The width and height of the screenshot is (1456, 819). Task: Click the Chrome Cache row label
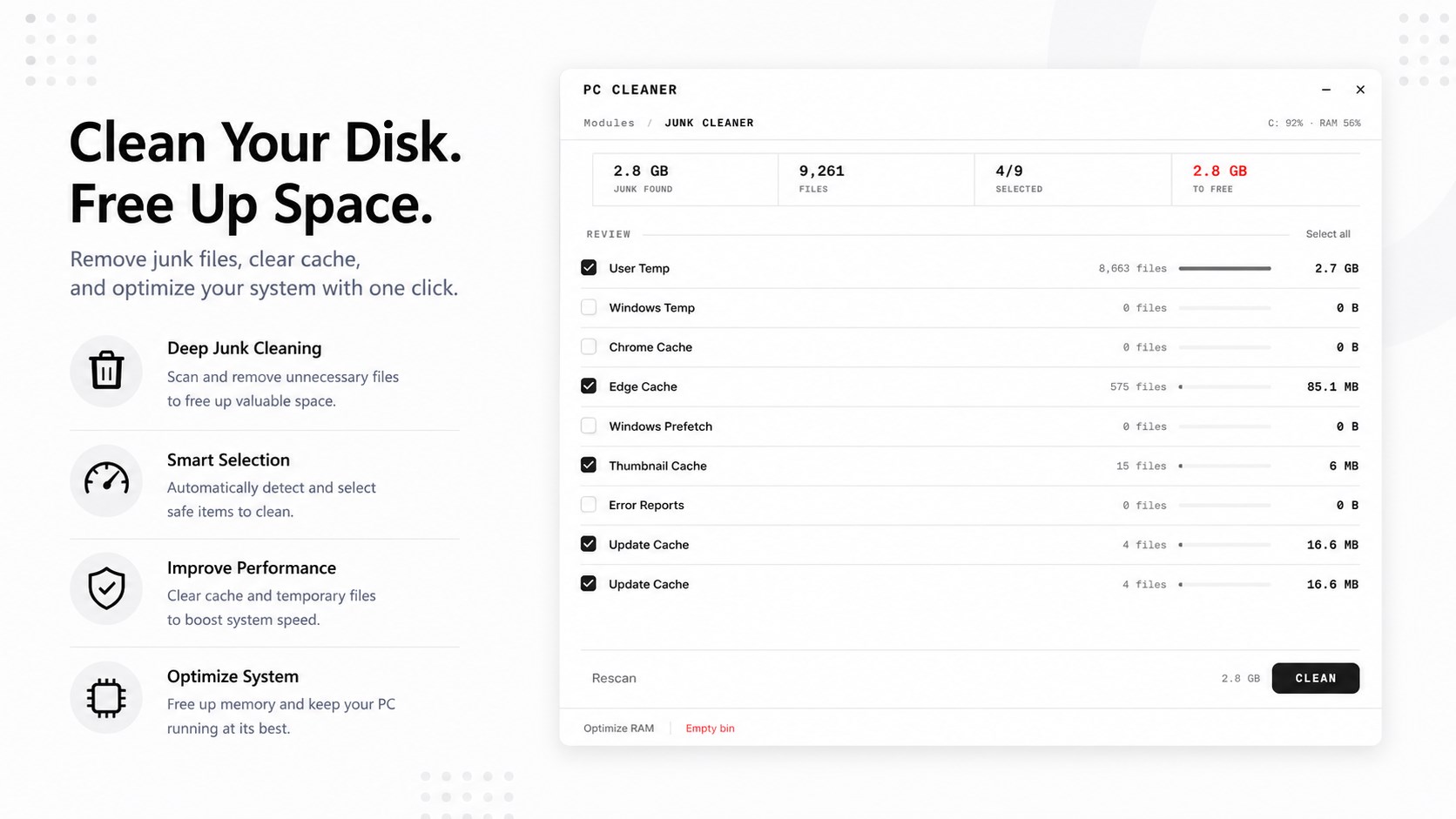coord(650,347)
